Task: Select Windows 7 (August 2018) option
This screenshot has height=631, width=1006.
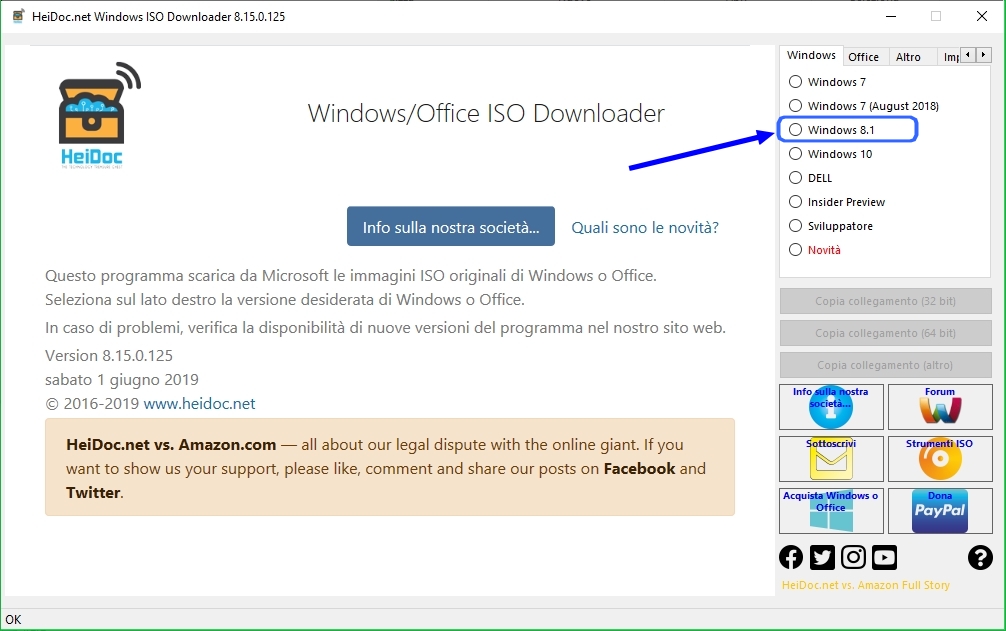Action: 796,106
